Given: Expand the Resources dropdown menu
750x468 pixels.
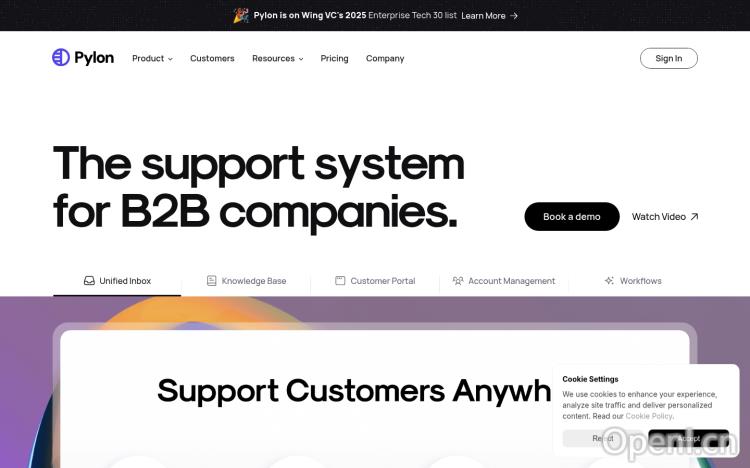Looking at the screenshot, I should coord(277,58).
